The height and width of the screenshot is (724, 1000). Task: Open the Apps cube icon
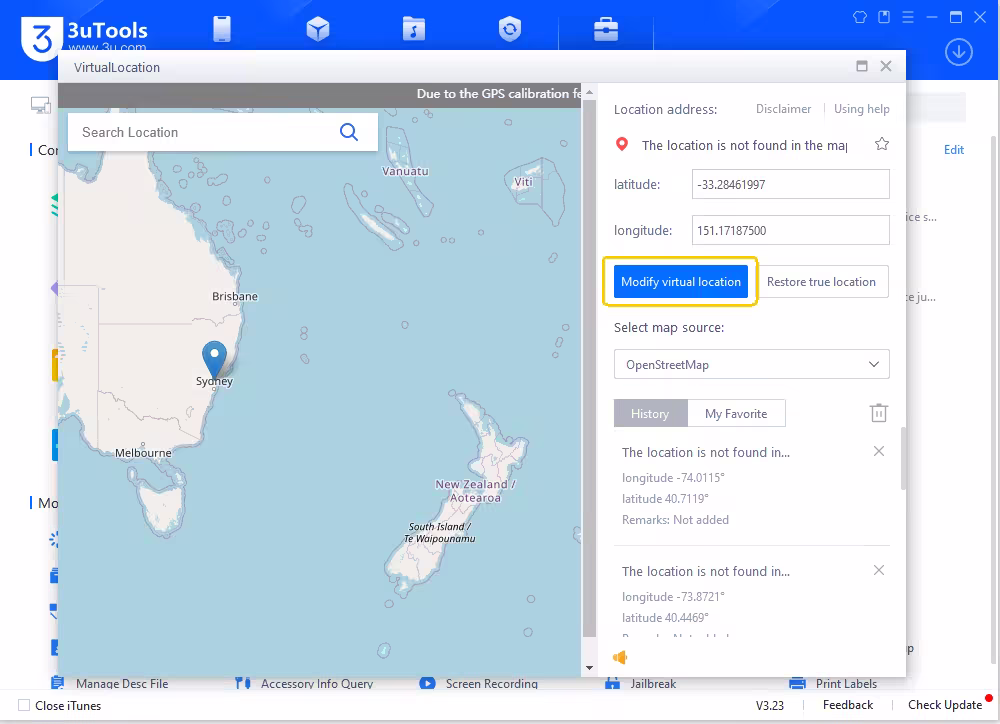pyautogui.click(x=318, y=29)
